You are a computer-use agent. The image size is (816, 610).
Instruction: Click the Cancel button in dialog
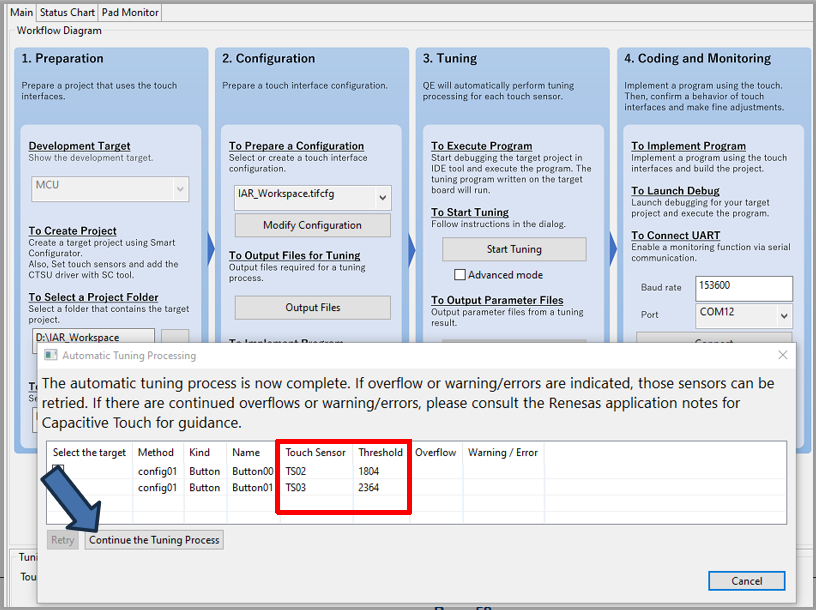(746, 581)
